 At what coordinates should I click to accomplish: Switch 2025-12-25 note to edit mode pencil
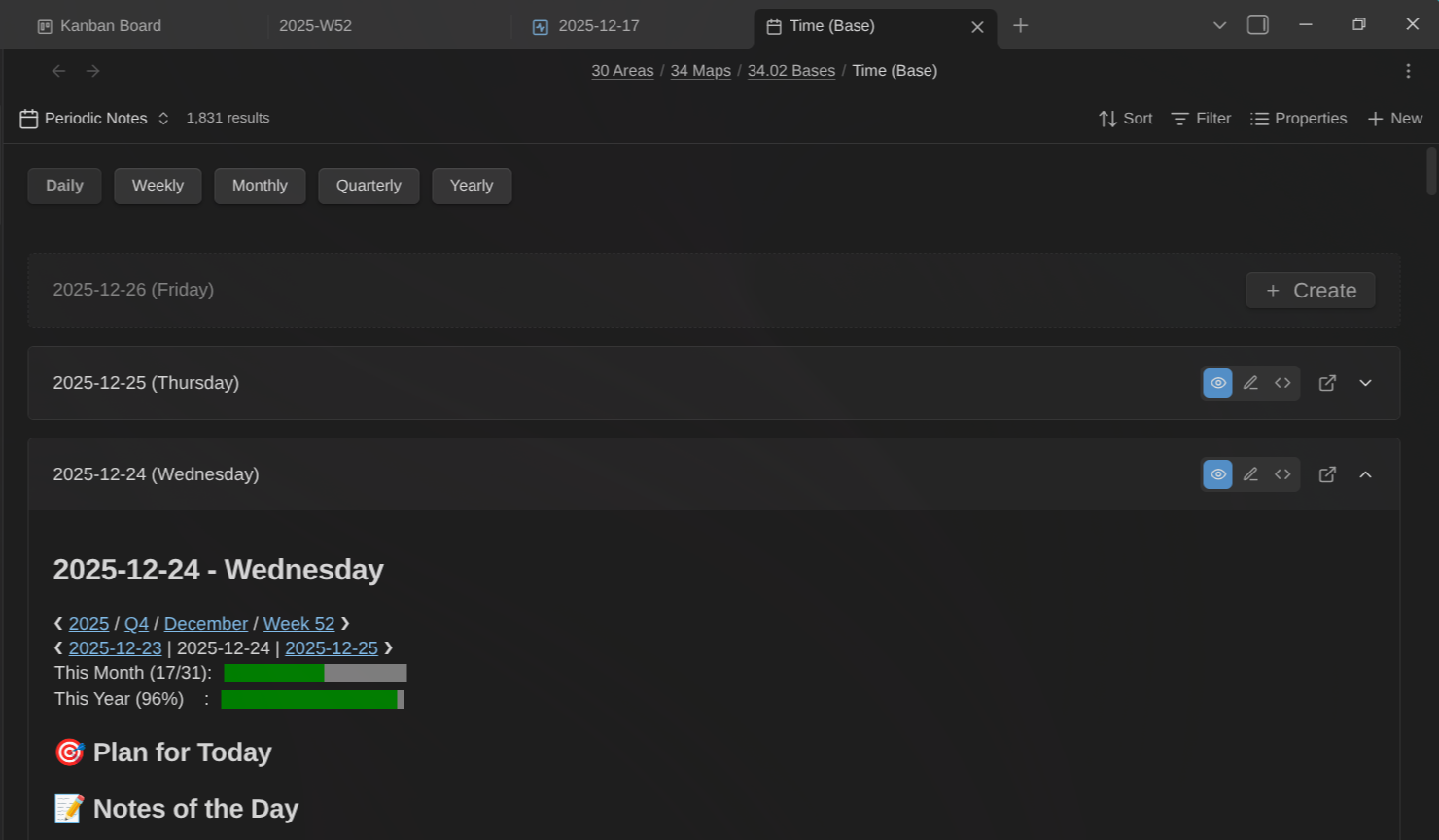(1250, 383)
